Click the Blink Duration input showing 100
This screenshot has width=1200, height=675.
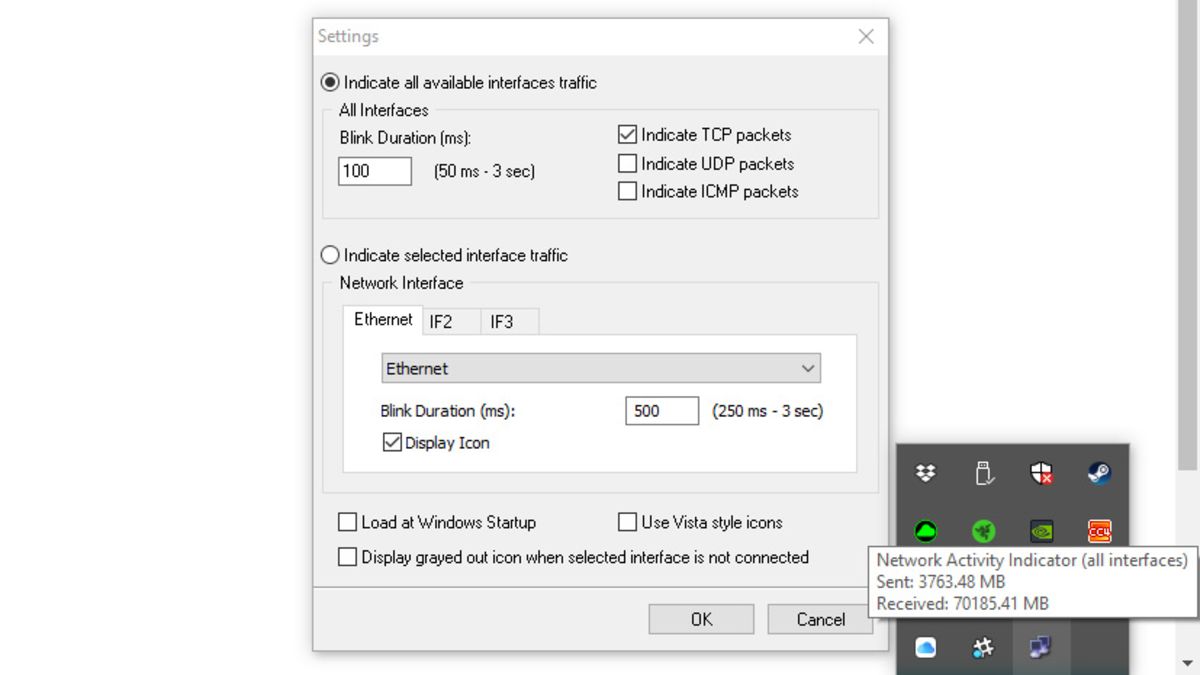[374, 170]
